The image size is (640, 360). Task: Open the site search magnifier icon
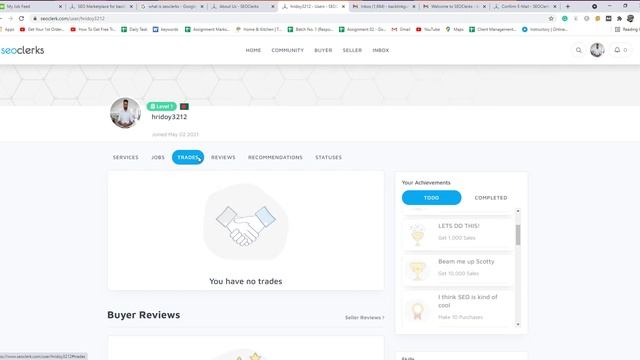coord(578,50)
